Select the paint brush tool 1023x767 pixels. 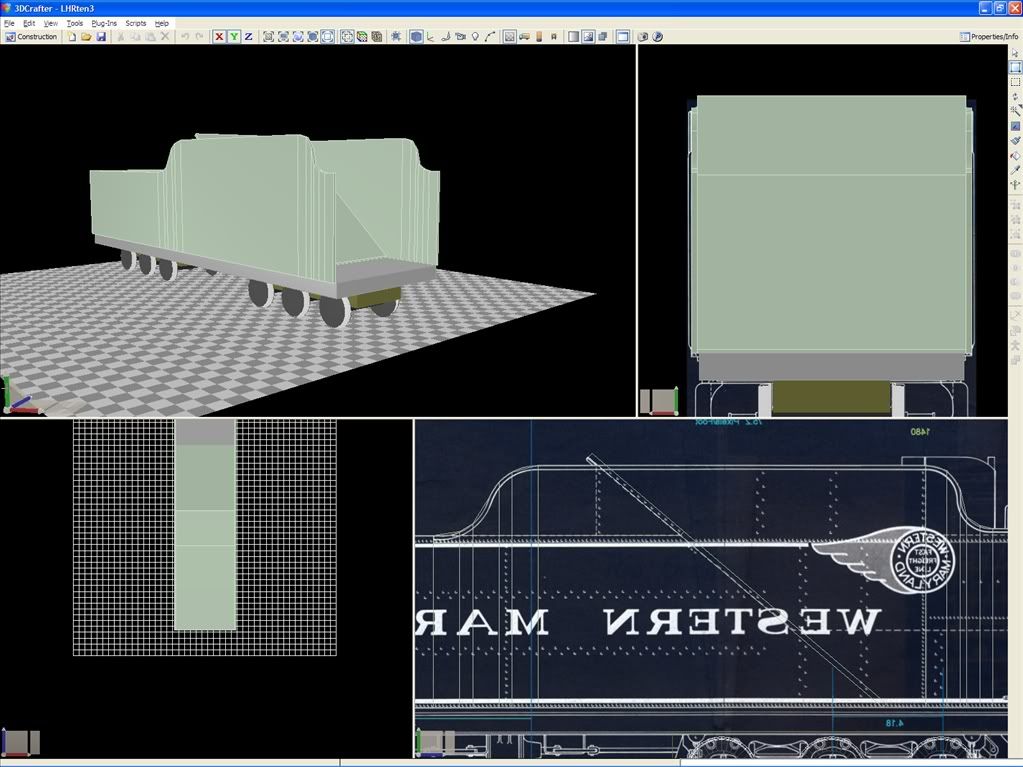tap(1015, 140)
